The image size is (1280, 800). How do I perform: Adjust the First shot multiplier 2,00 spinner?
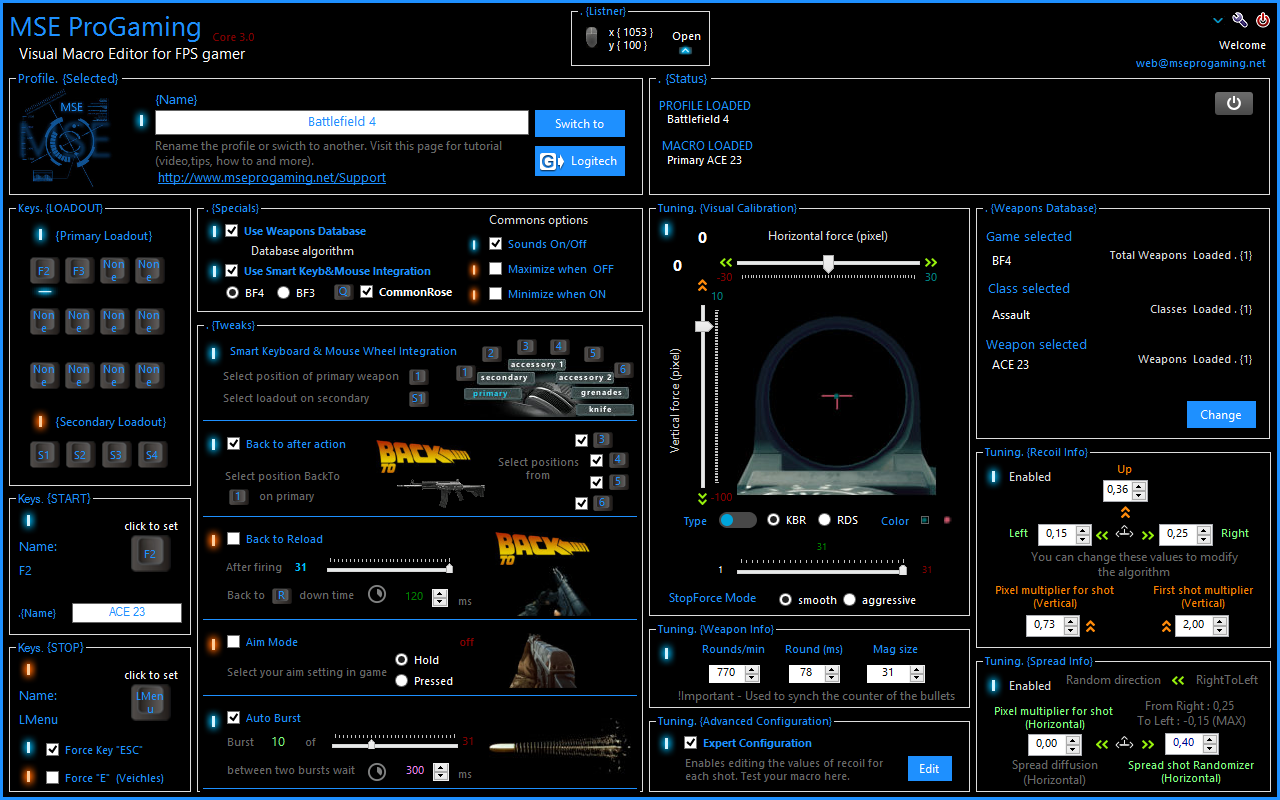pos(1221,626)
